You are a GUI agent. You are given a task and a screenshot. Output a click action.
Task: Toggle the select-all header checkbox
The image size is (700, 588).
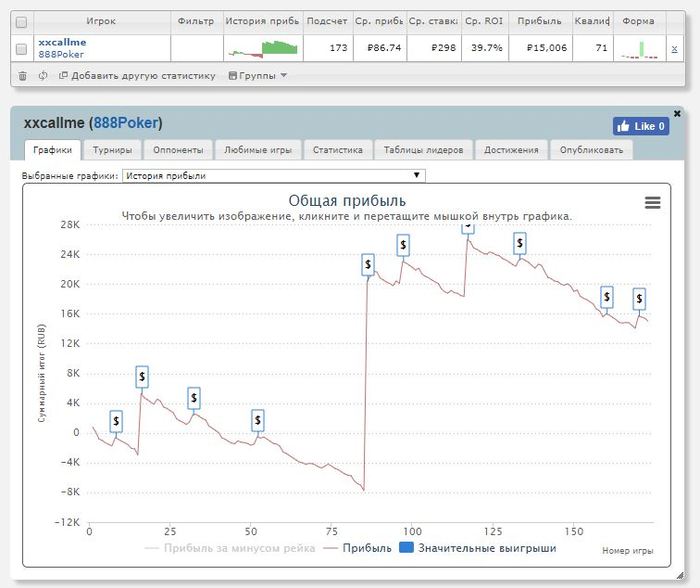click(21, 22)
